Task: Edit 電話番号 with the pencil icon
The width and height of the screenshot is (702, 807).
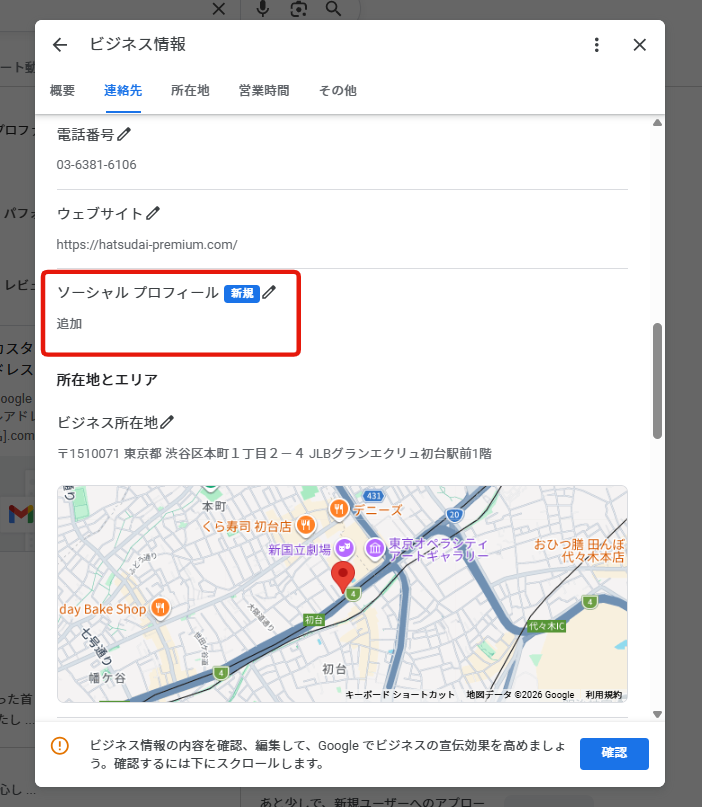Action: 124,134
